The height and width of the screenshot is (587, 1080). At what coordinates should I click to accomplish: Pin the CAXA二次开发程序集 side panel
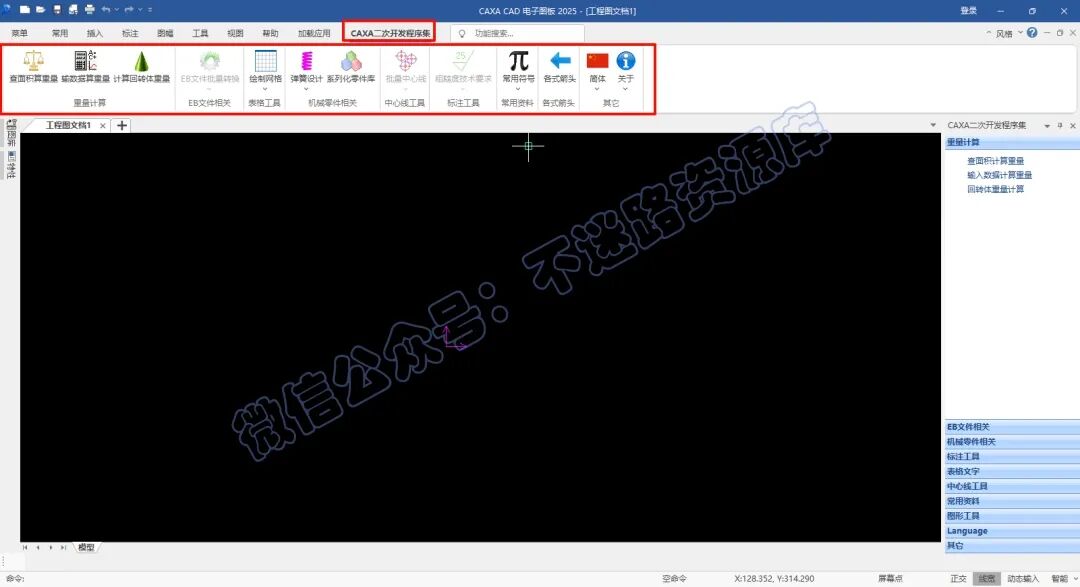point(1060,125)
